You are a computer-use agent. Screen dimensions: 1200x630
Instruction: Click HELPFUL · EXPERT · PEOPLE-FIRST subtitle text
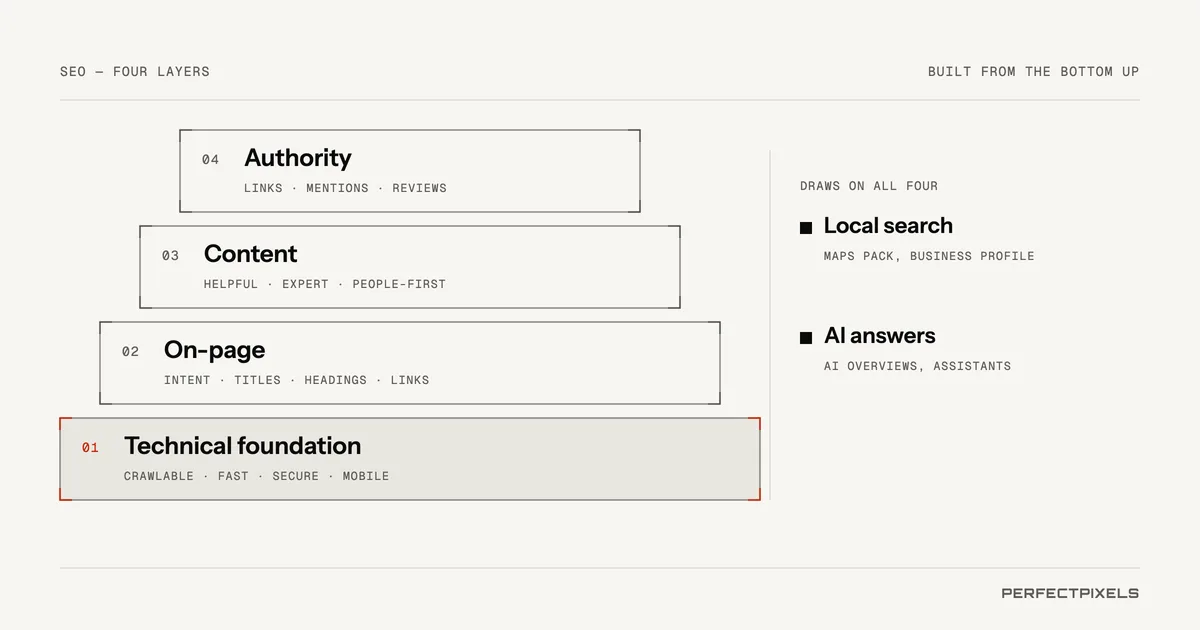[x=325, y=284]
